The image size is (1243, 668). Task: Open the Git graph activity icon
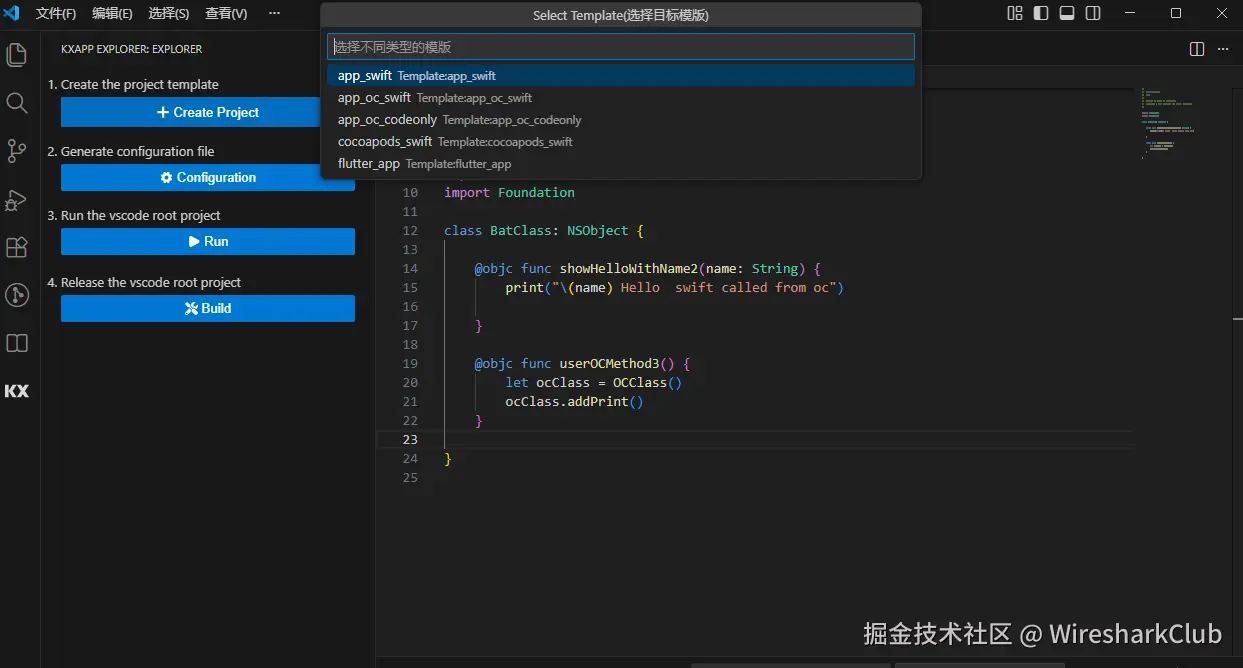pyautogui.click(x=17, y=295)
